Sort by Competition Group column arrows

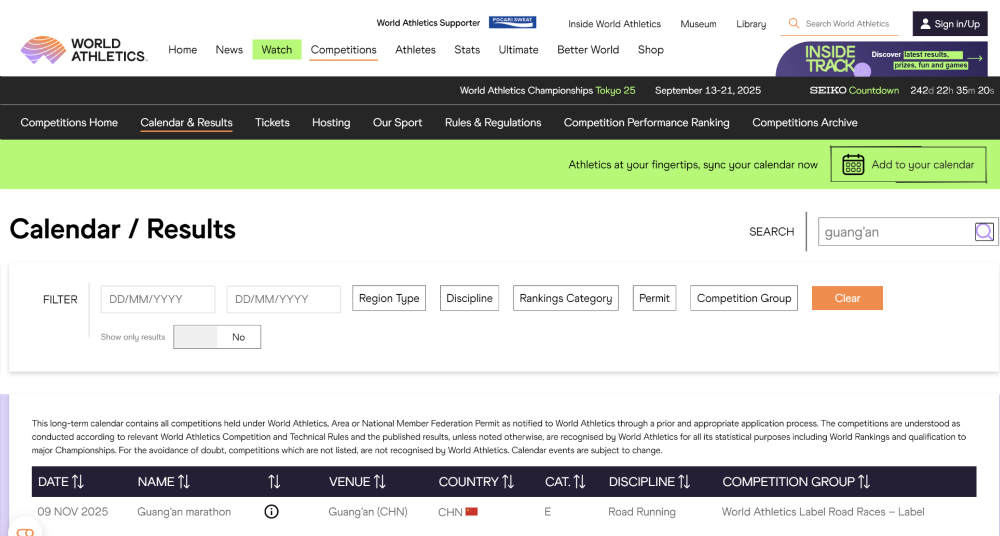coord(864,482)
